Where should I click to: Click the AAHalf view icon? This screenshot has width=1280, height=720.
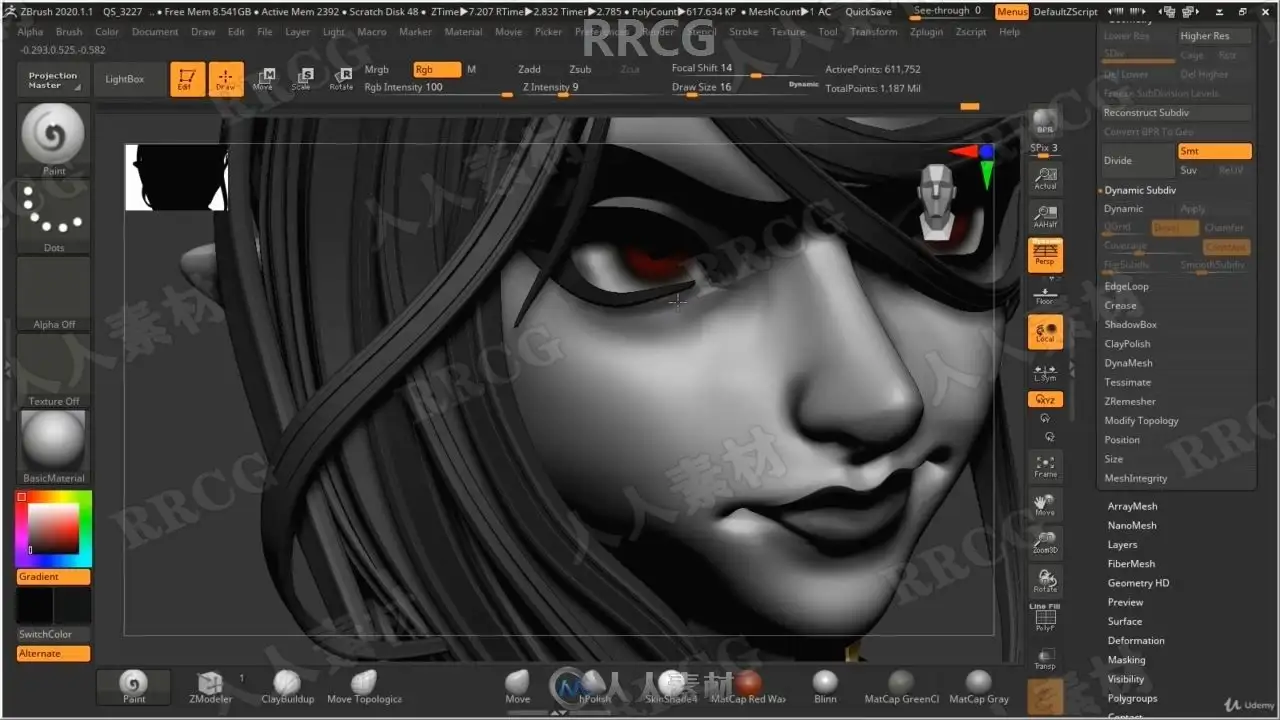pos(1045,216)
